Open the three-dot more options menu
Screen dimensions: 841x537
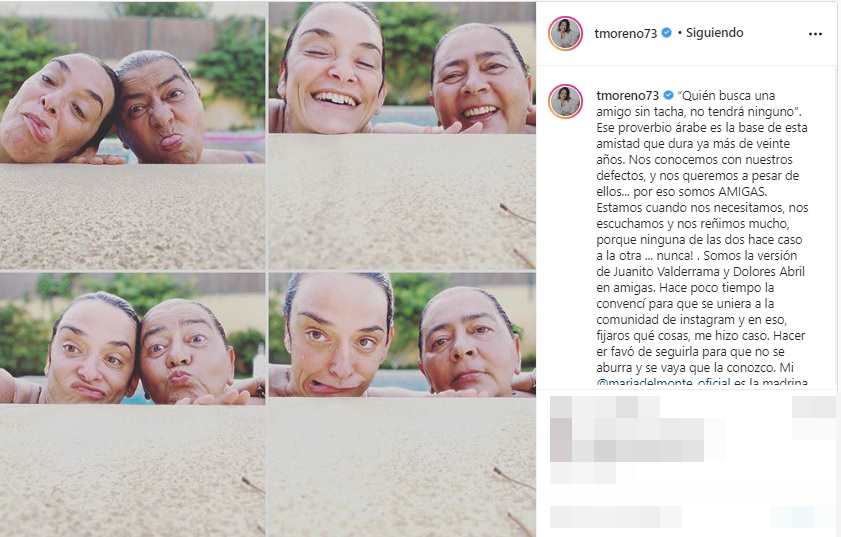tap(815, 34)
